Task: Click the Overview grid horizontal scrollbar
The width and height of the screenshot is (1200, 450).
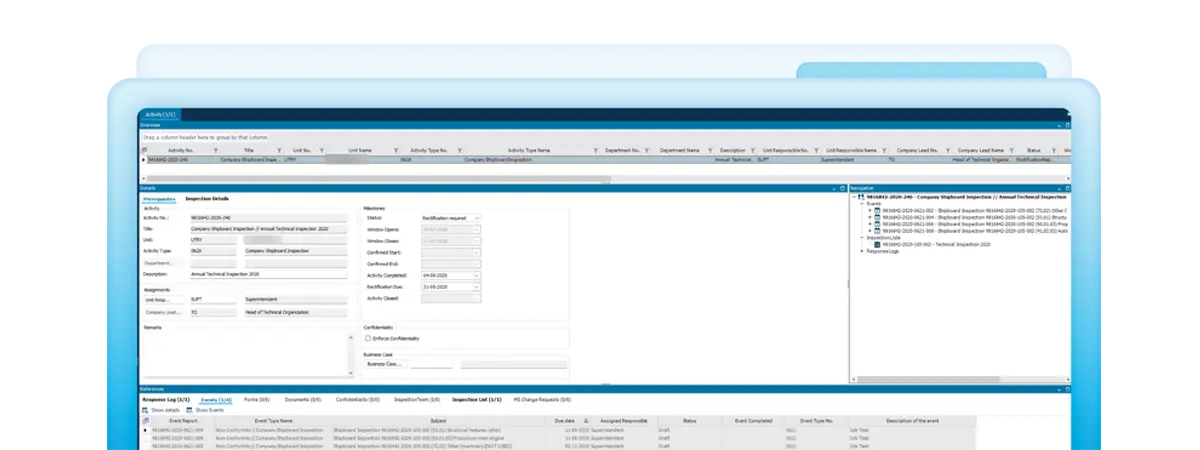Action: tap(400, 179)
